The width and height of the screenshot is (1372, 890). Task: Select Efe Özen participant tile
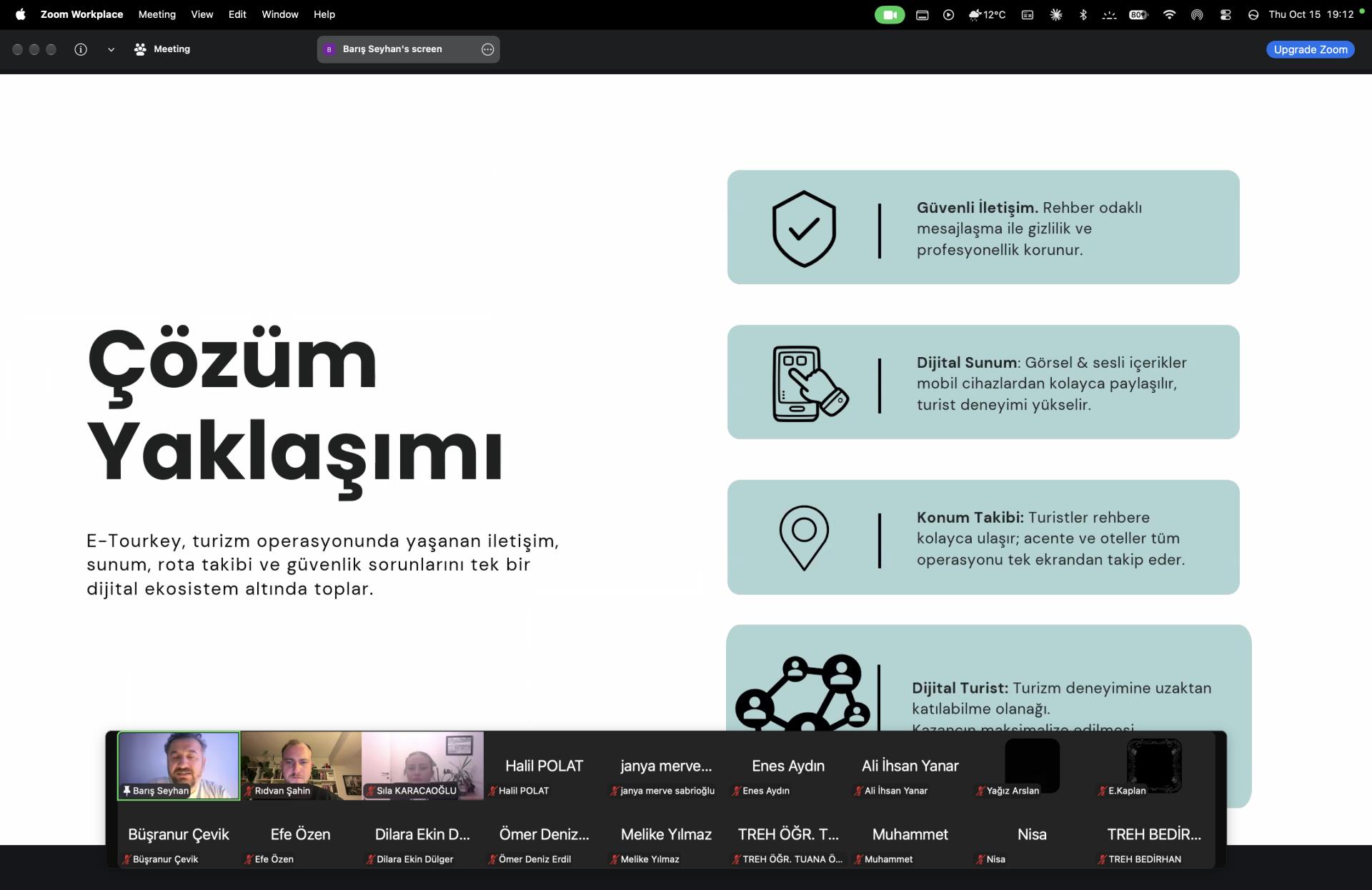[301, 834]
